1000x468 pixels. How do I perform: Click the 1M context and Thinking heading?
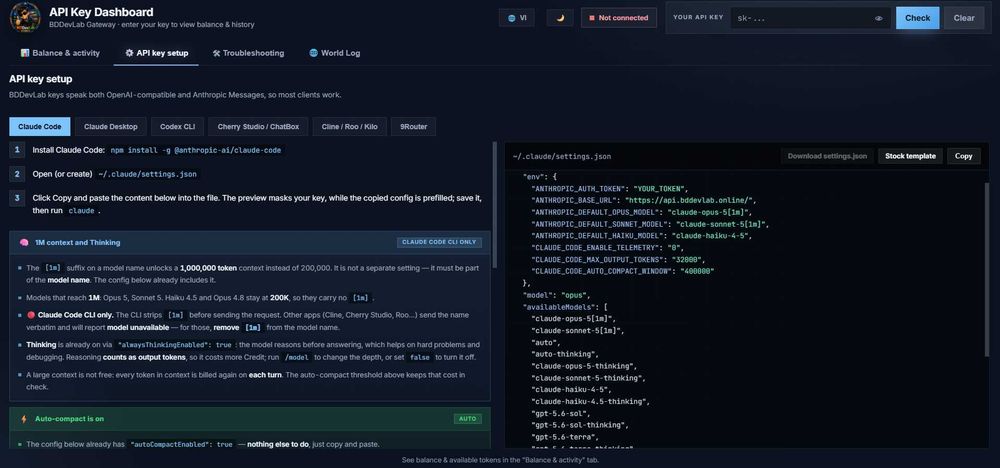(78, 242)
